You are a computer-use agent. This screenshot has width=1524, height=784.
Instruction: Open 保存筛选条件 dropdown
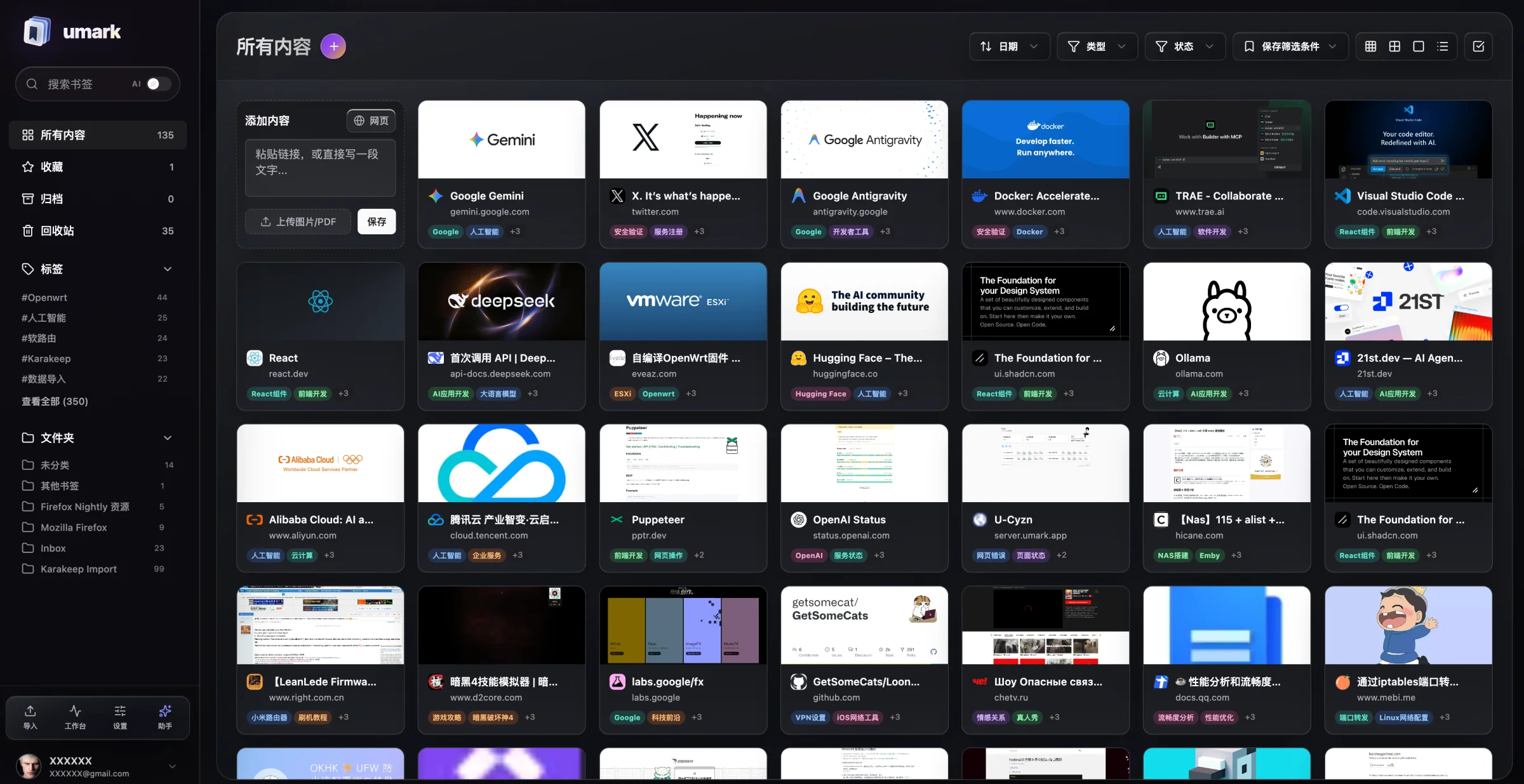coord(1290,46)
